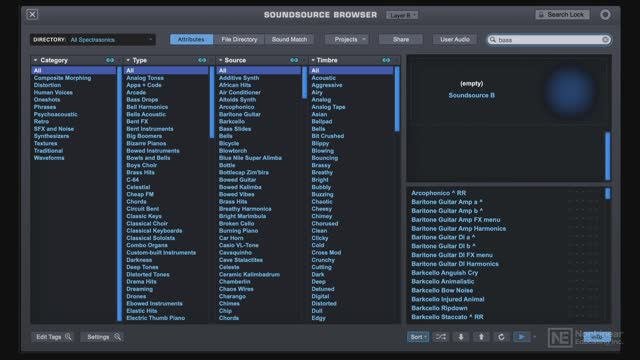This screenshot has height=360, width=640.
Task: Click the magnifier icon in the search field
Action: [493, 40]
